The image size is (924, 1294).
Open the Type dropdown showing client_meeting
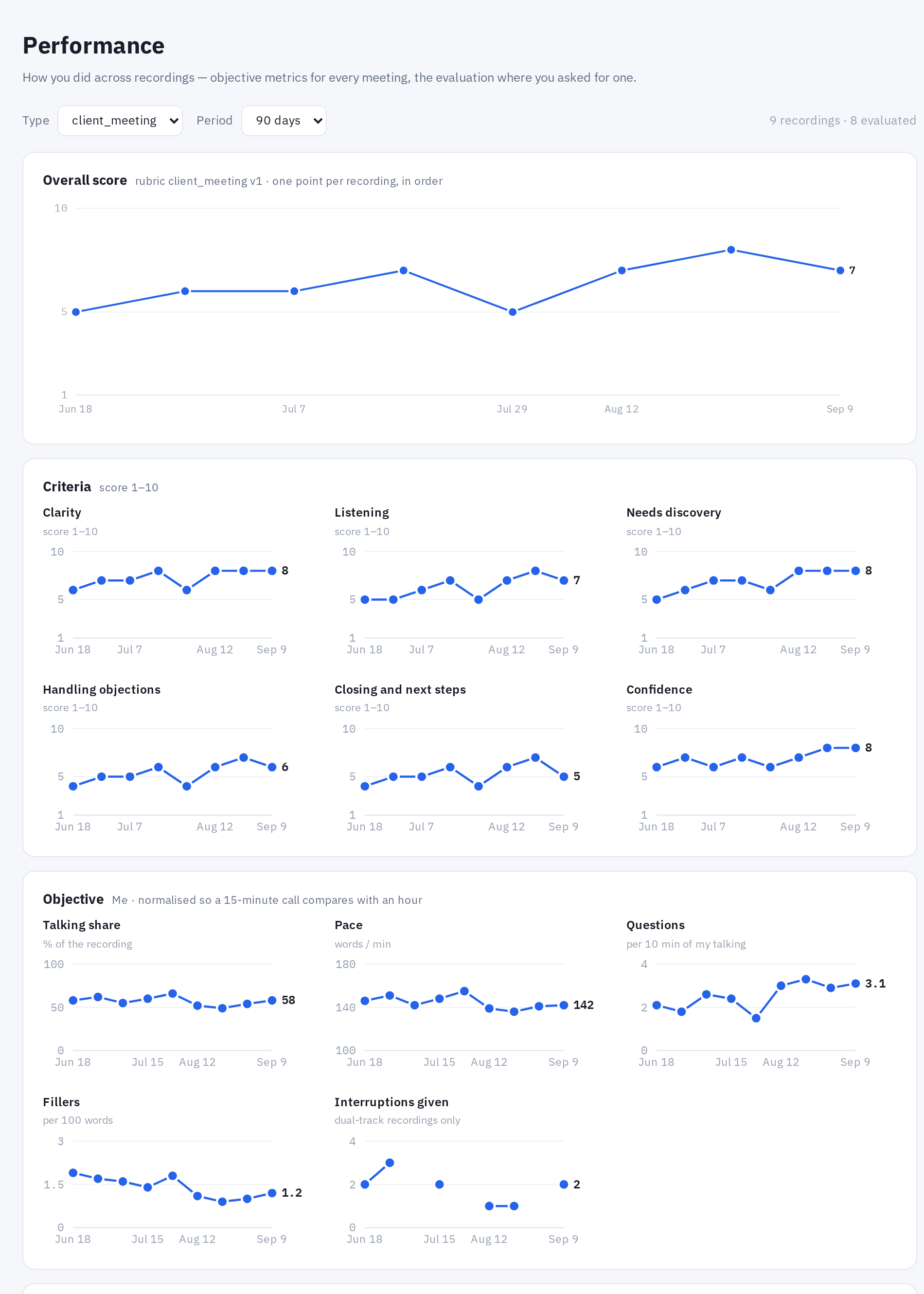coord(120,121)
